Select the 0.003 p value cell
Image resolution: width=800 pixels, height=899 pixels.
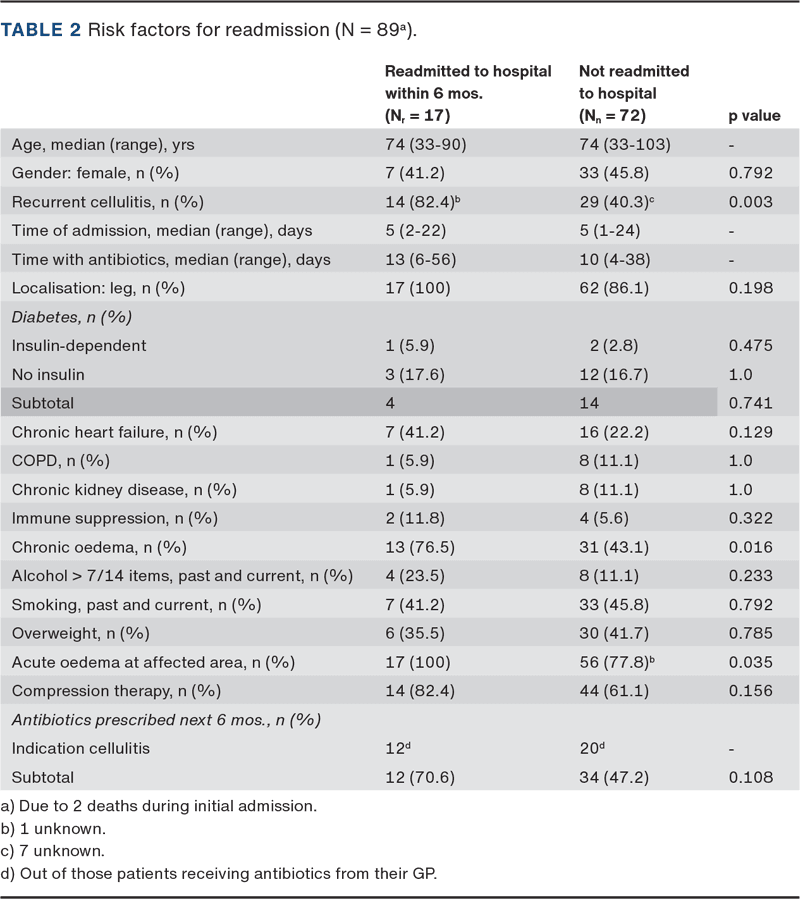[750, 202]
